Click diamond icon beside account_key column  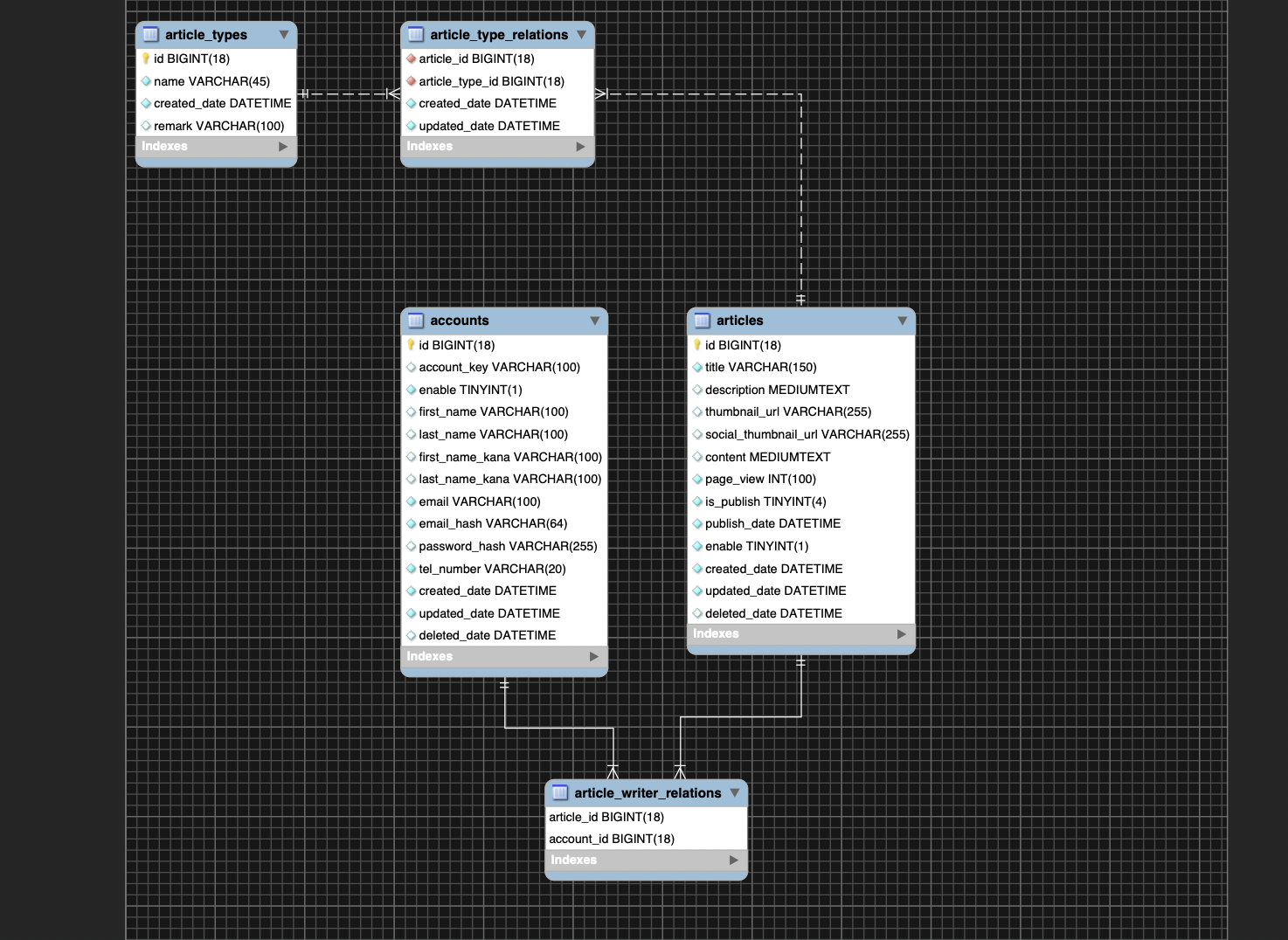pyautogui.click(x=411, y=367)
